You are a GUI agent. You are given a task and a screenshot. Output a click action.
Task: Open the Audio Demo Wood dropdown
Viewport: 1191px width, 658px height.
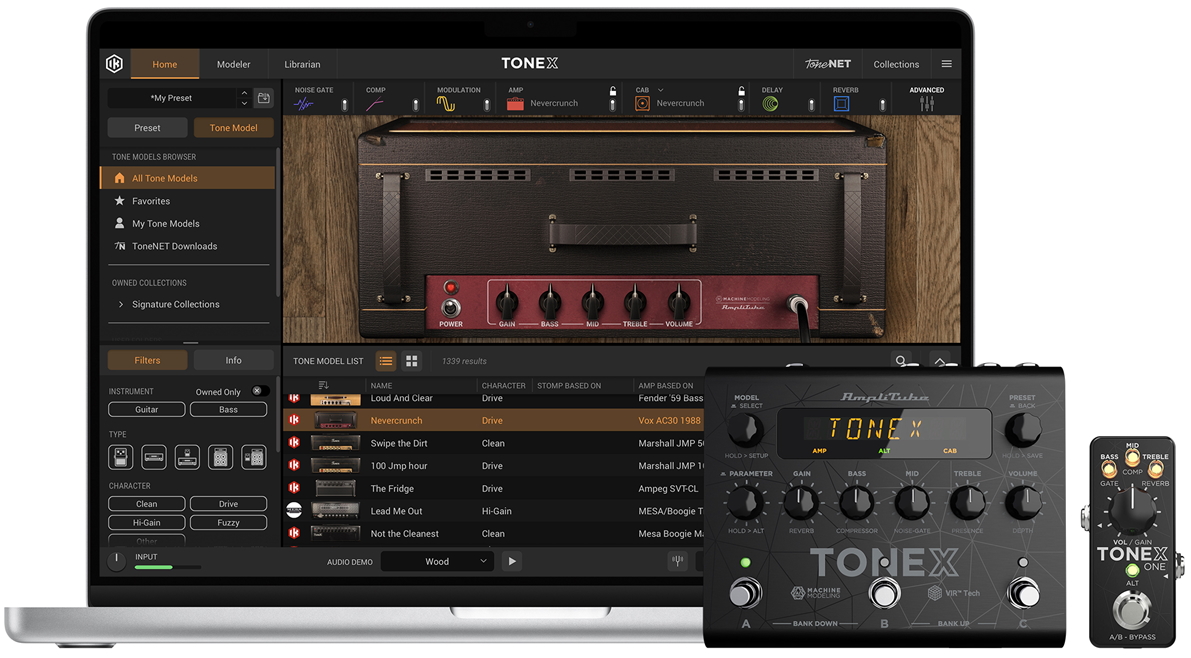[x=437, y=562]
